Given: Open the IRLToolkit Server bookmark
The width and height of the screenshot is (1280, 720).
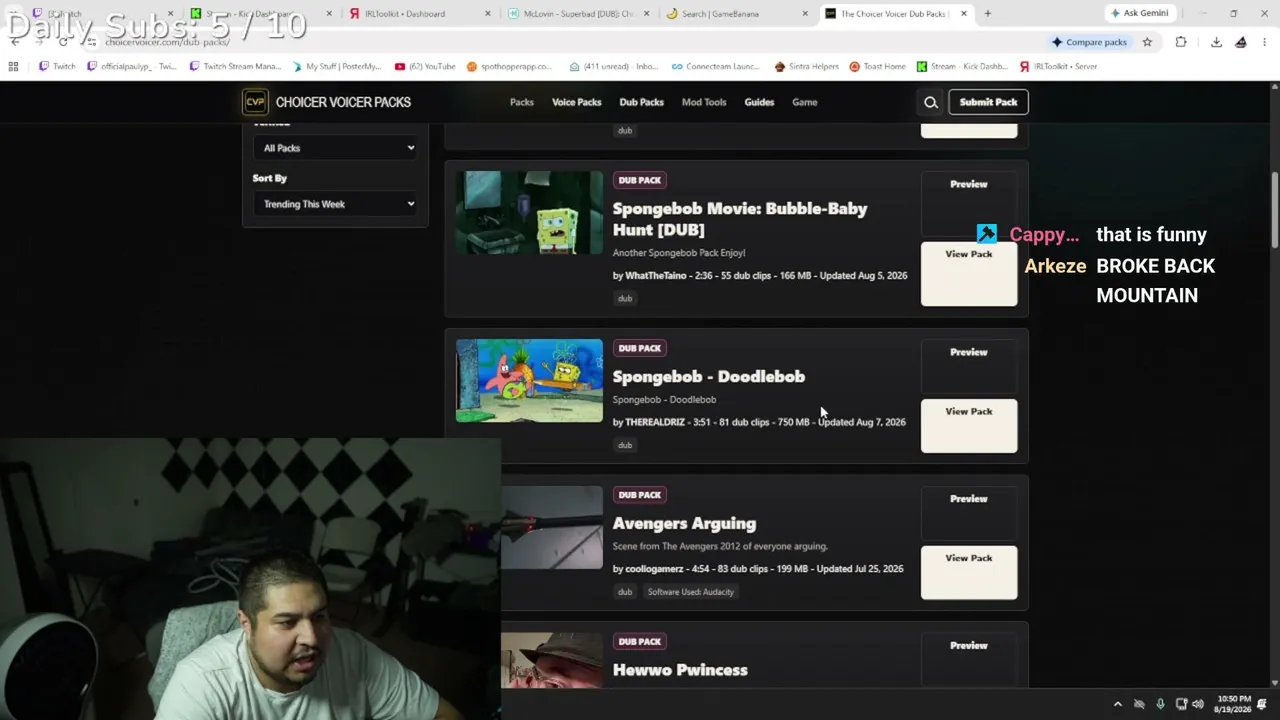Looking at the screenshot, I should pos(1059,66).
